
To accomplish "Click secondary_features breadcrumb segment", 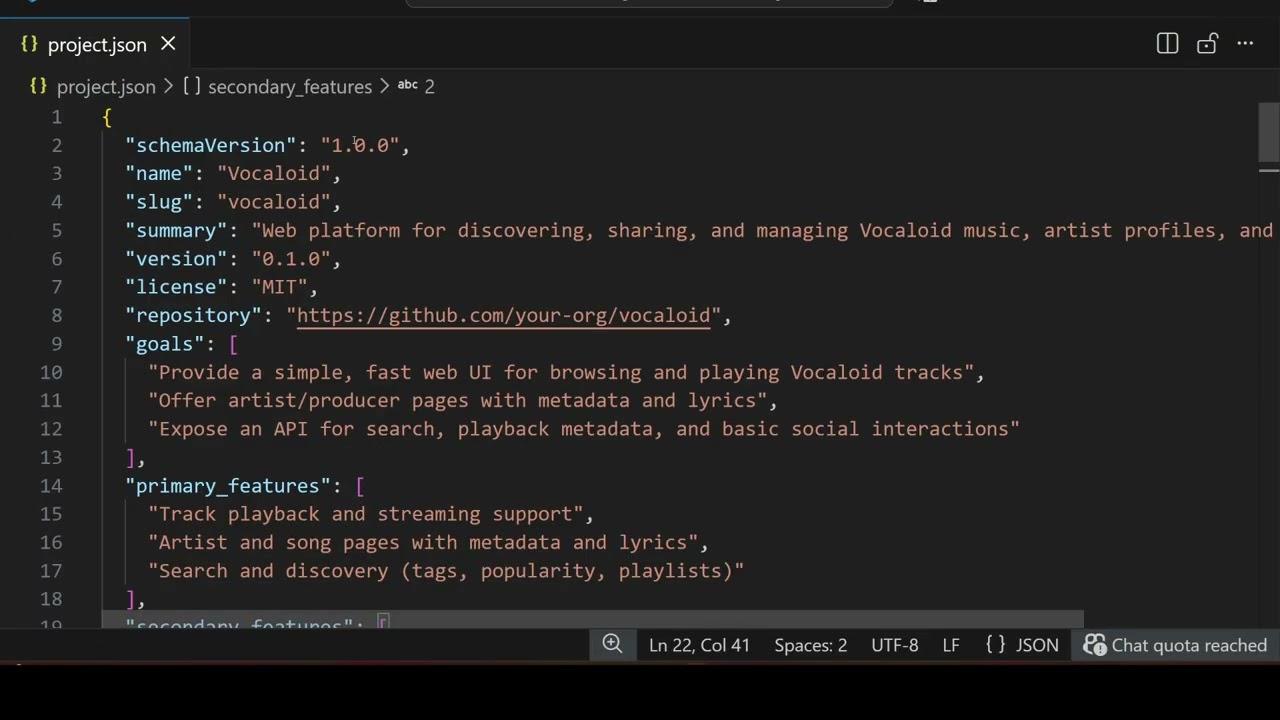I will point(290,87).
